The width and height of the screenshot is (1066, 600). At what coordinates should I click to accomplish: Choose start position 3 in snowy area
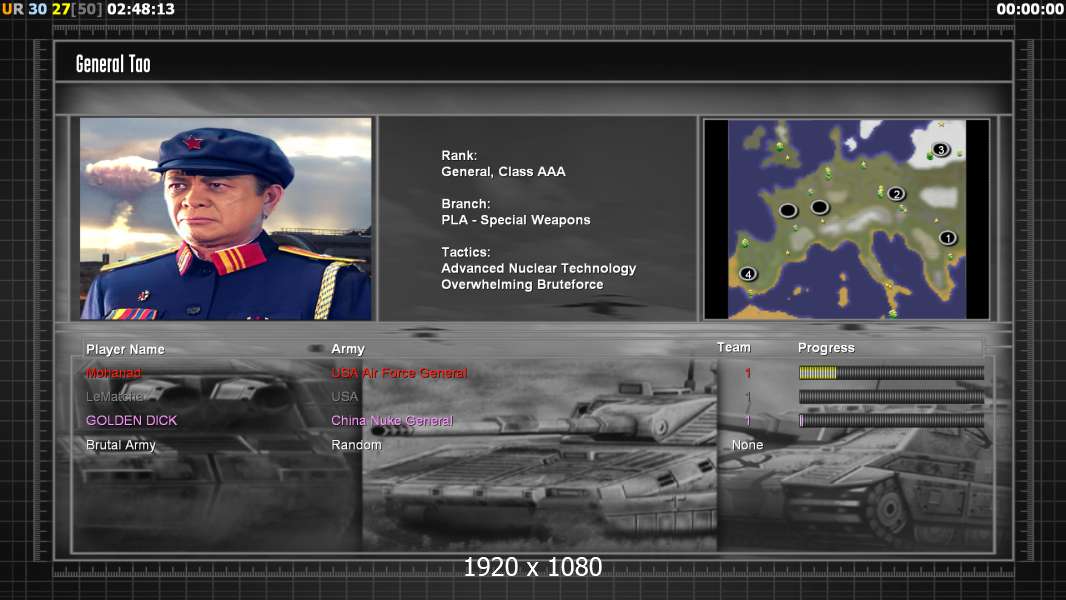(x=940, y=150)
